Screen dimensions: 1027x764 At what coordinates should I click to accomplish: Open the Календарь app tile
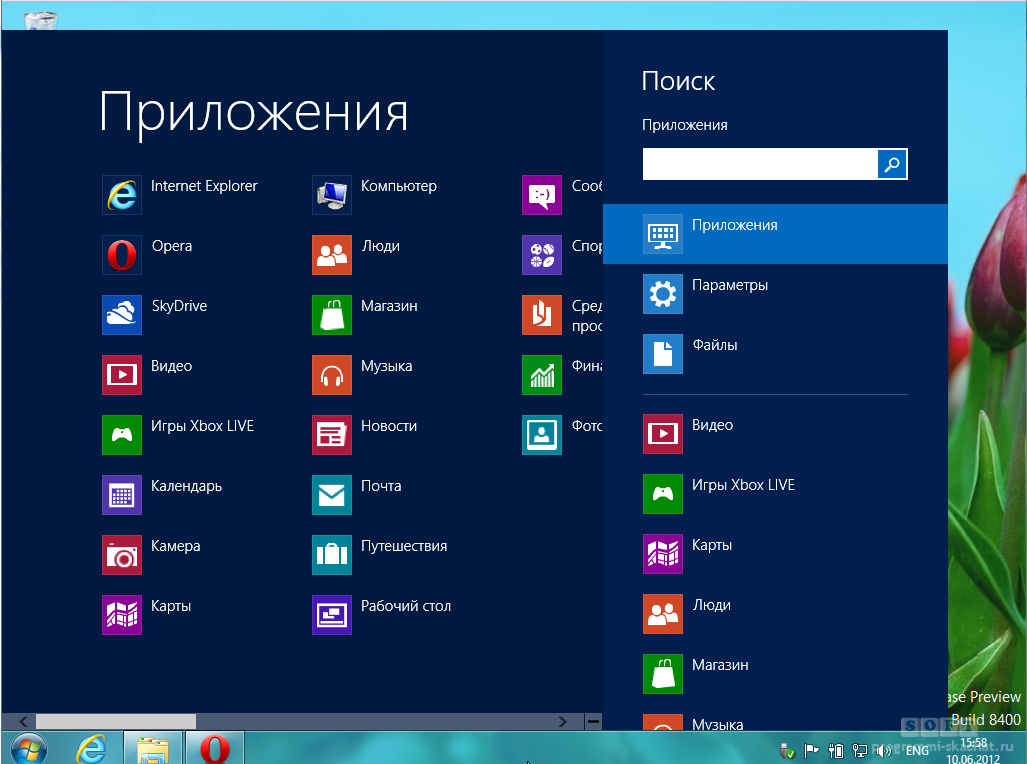tap(122, 495)
